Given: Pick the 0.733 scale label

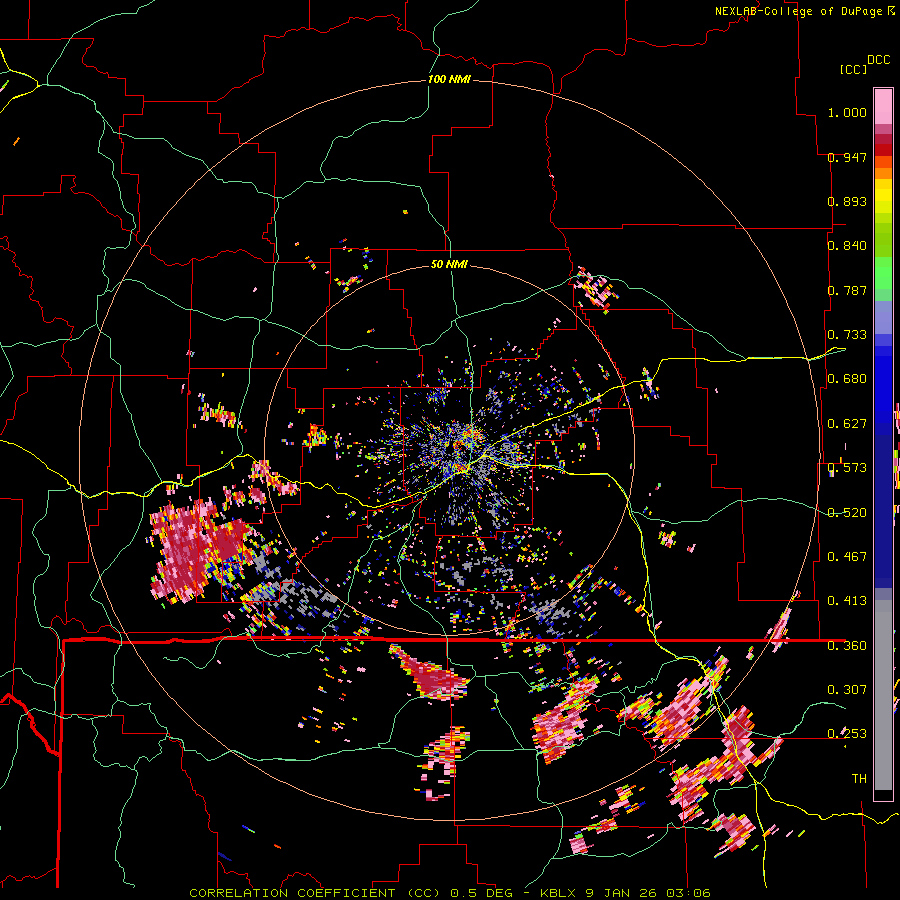Looking at the screenshot, I should [x=847, y=335].
